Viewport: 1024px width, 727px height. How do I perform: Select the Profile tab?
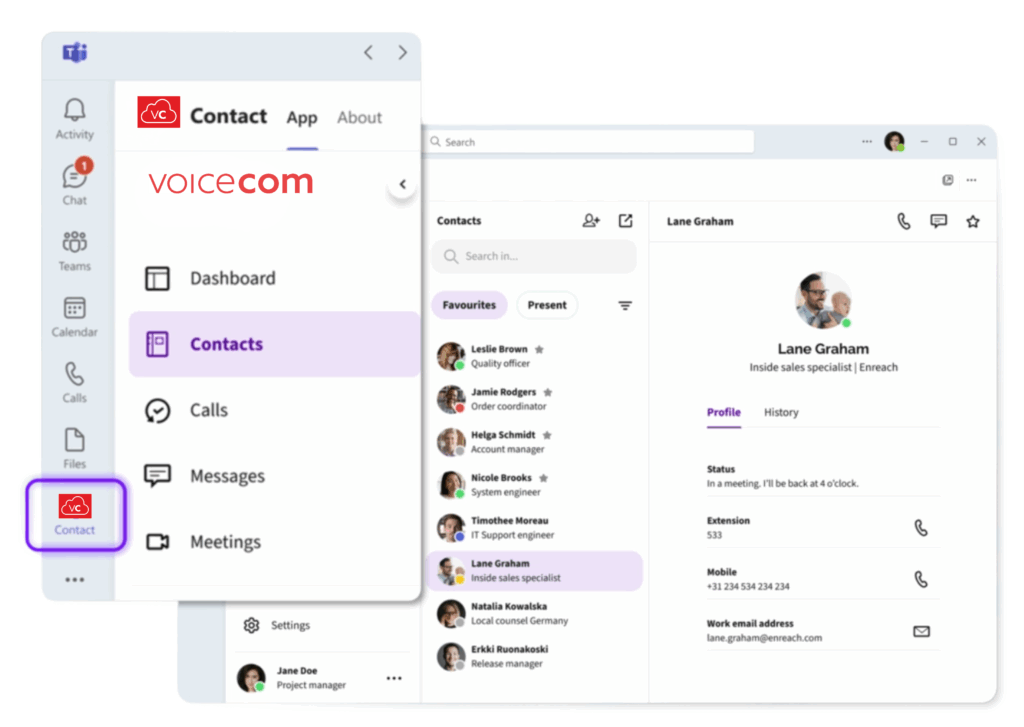[x=724, y=412]
